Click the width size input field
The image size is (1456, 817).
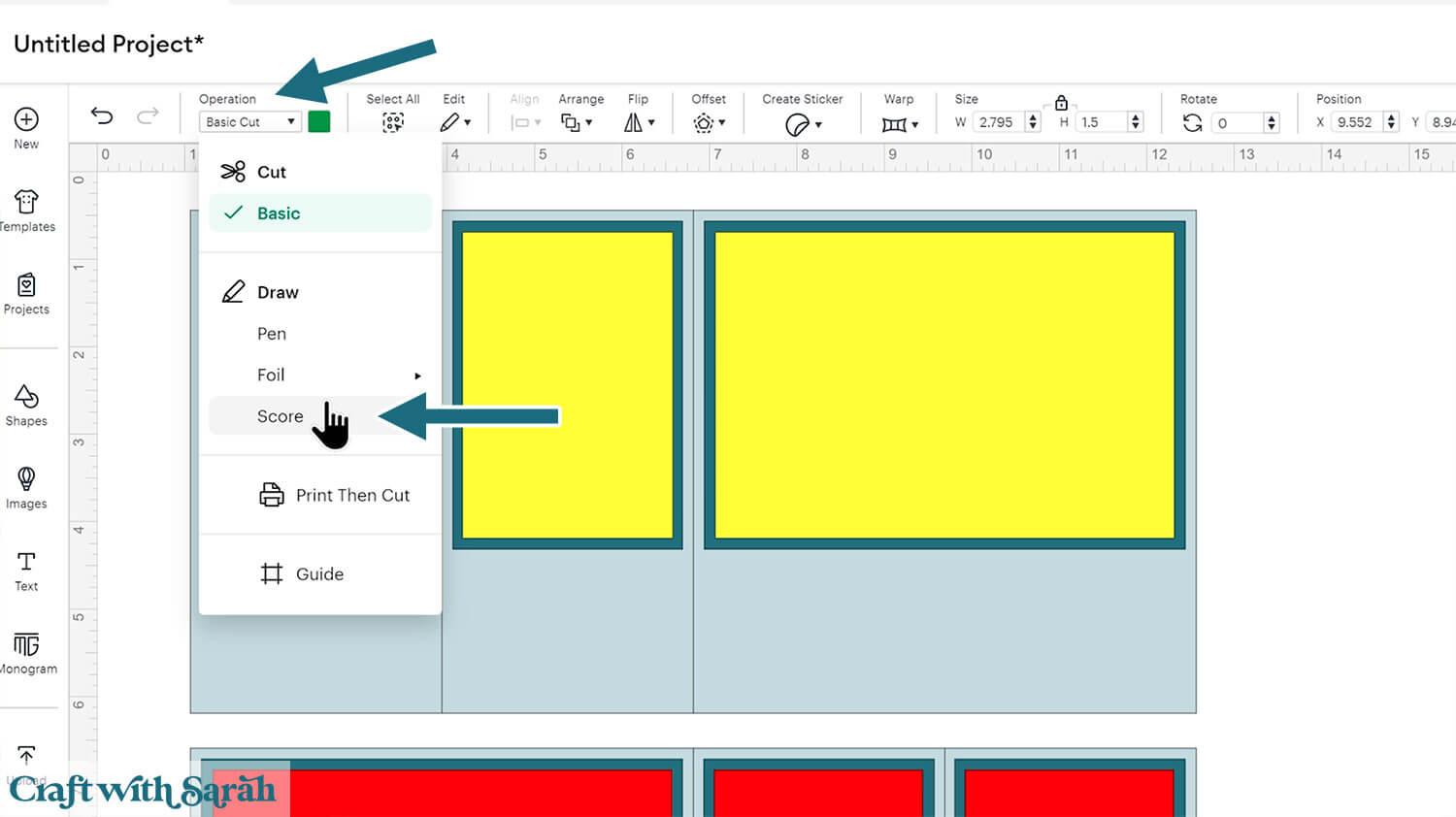pos(998,122)
